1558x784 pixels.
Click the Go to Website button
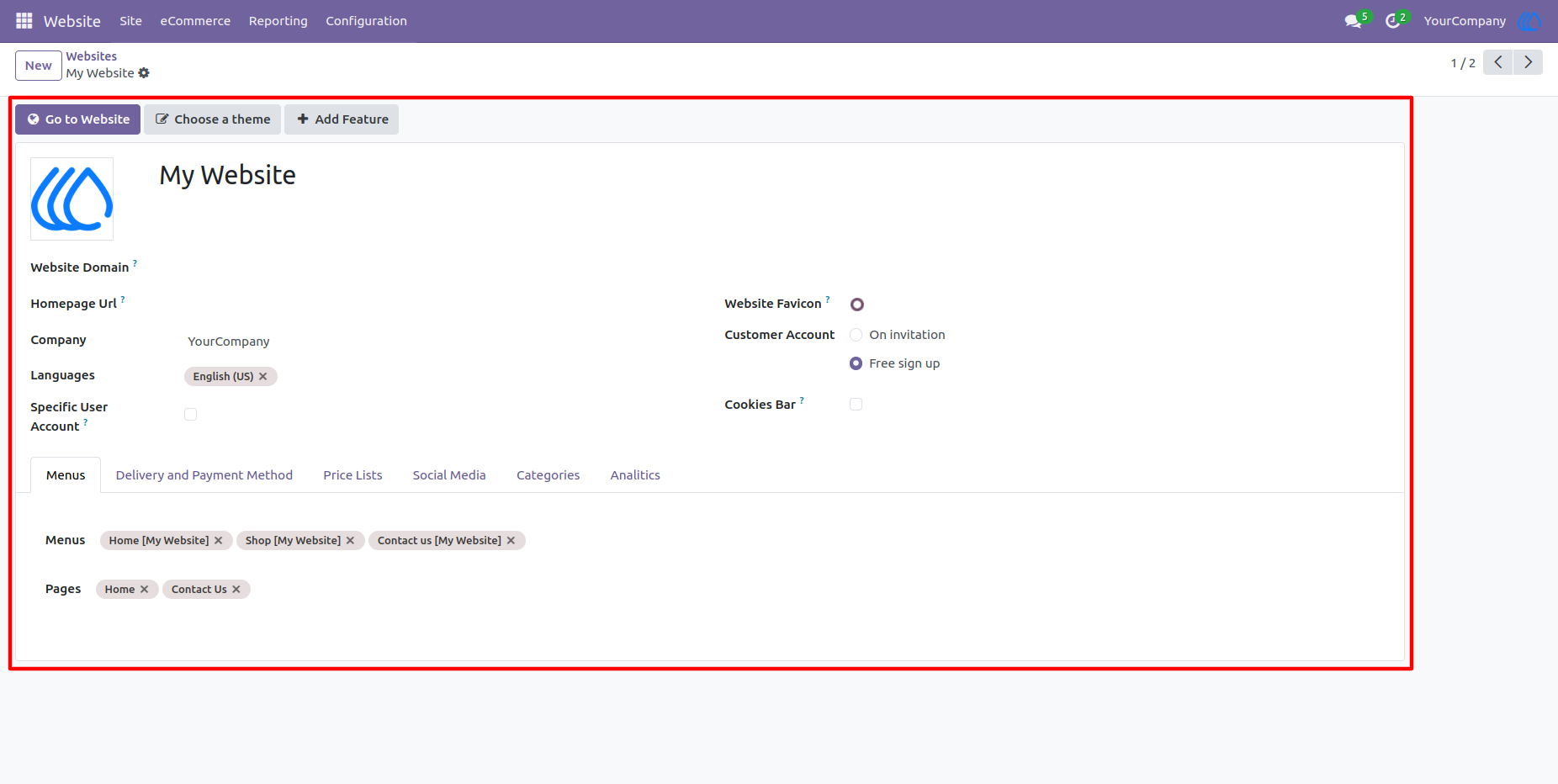pos(78,119)
